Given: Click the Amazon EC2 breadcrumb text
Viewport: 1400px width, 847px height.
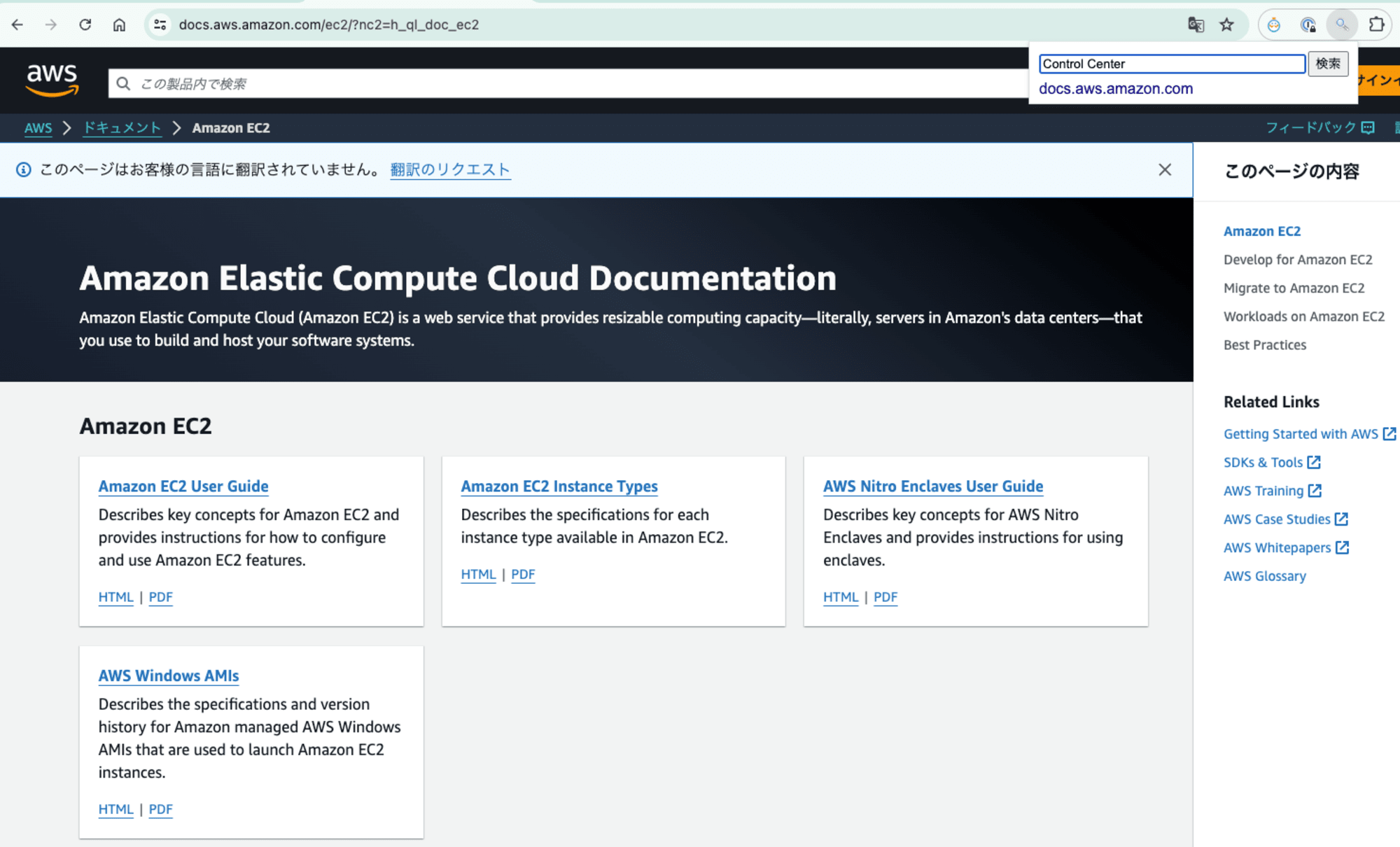Looking at the screenshot, I should coord(231,128).
